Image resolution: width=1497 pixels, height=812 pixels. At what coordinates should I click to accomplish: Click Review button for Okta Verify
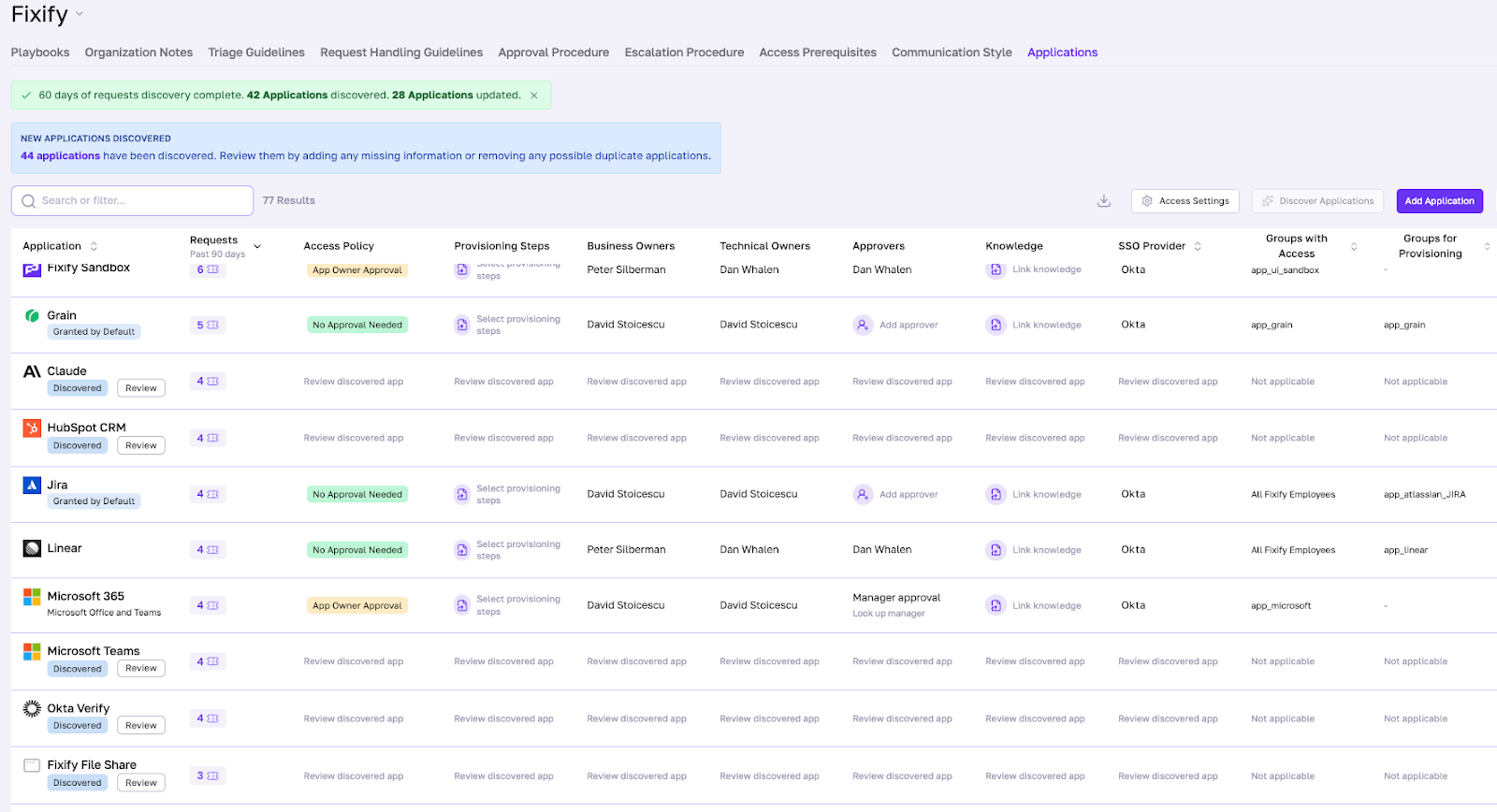pyautogui.click(x=141, y=726)
